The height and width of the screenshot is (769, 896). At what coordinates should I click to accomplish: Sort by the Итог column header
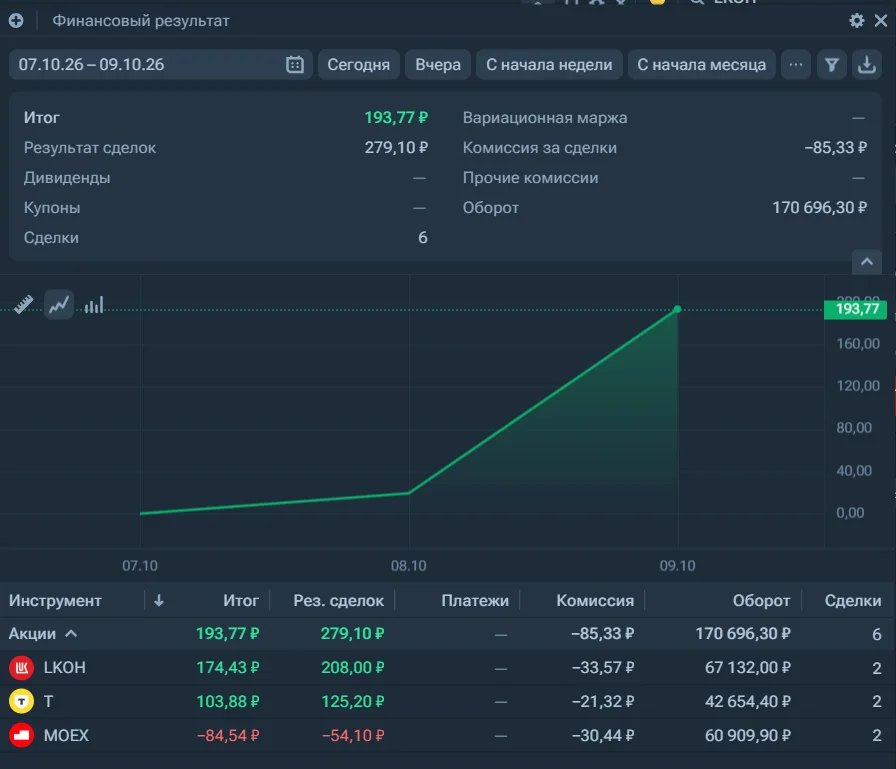tap(241, 600)
